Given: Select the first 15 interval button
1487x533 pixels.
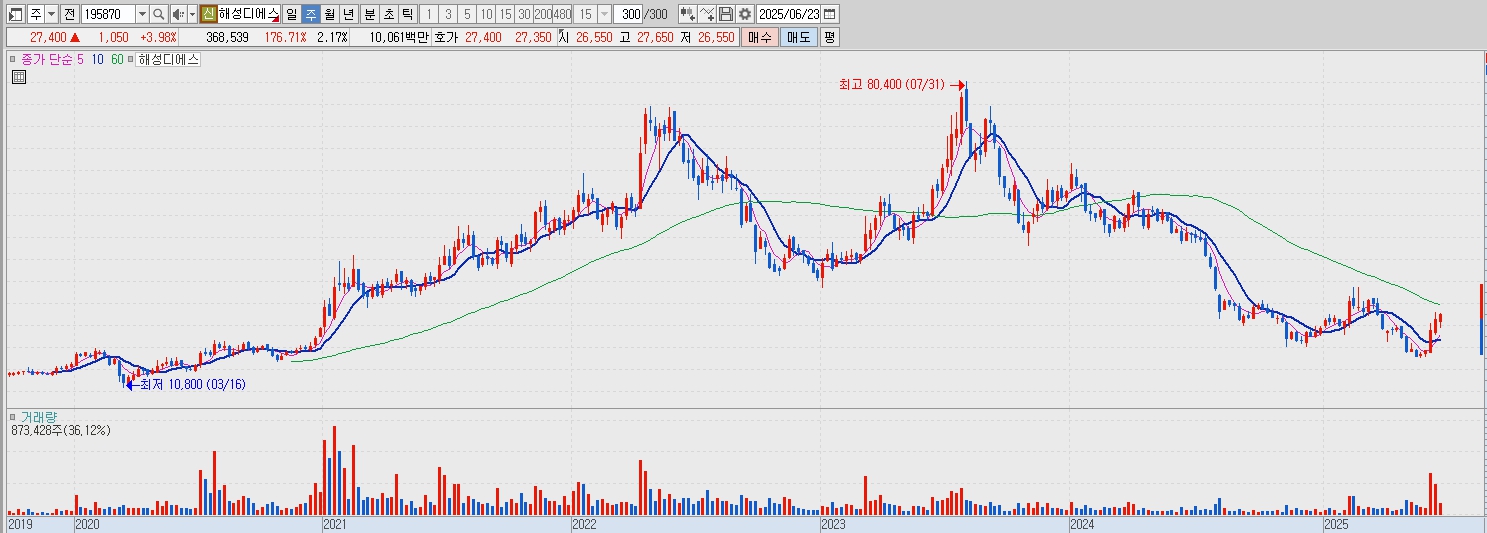Looking at the screenshot, I should (505, 14).
